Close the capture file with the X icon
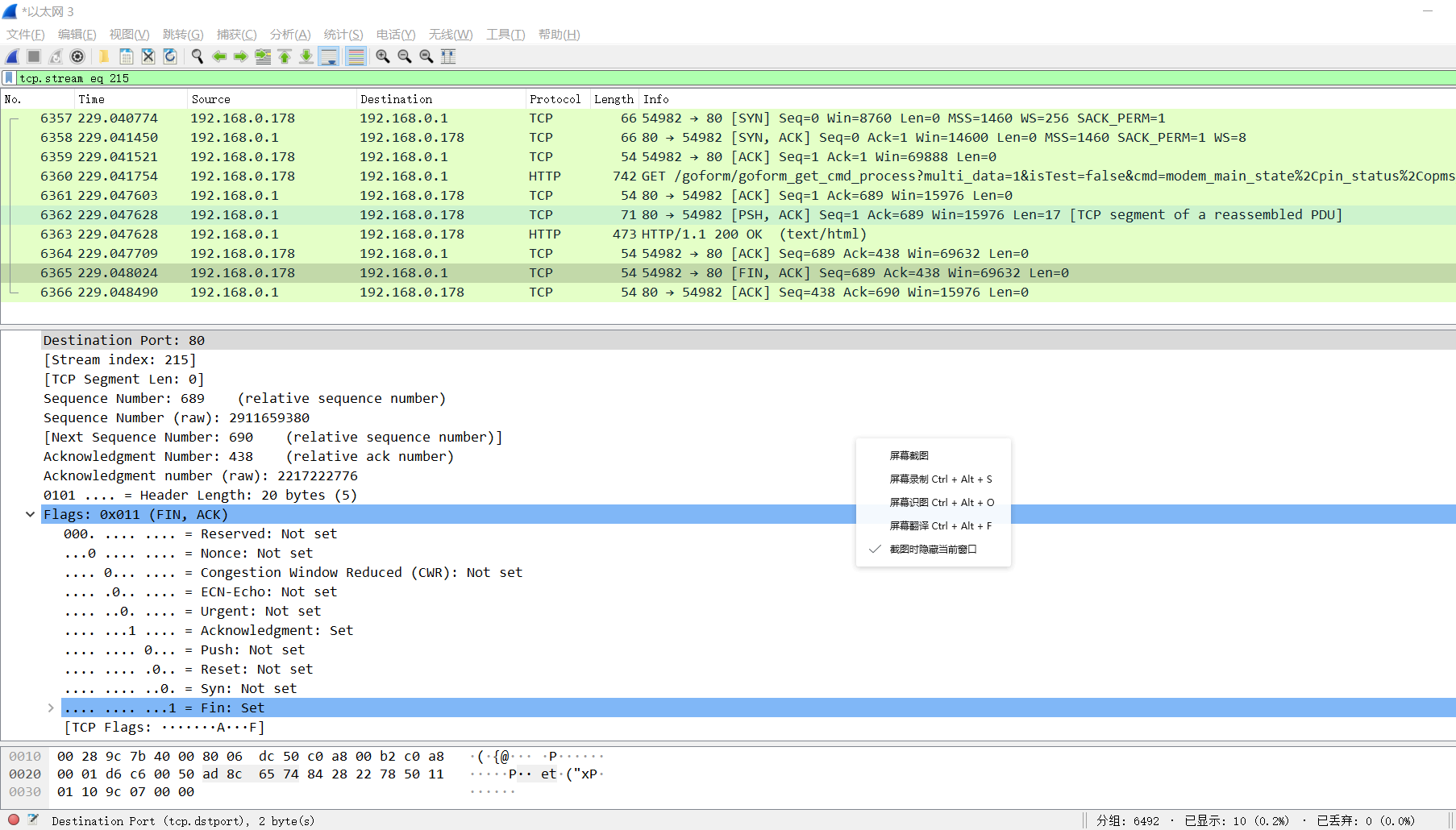This screenshot has width=1456, height=830. point(148,56)
